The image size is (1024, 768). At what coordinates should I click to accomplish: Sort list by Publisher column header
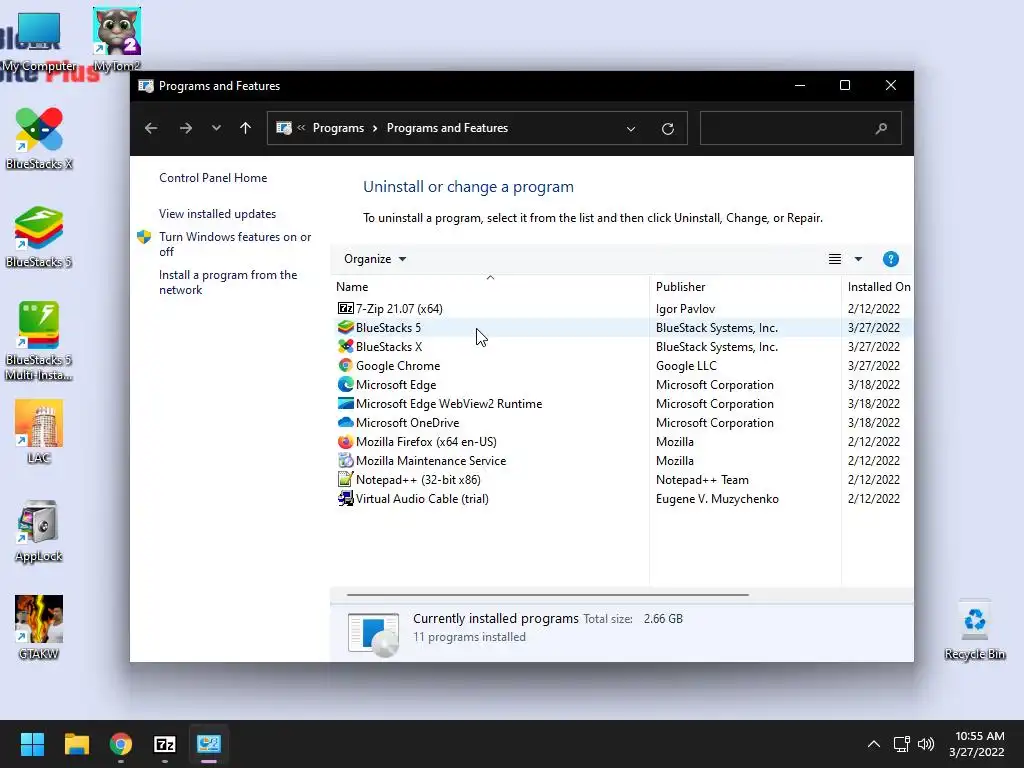(x=680, y=287)
